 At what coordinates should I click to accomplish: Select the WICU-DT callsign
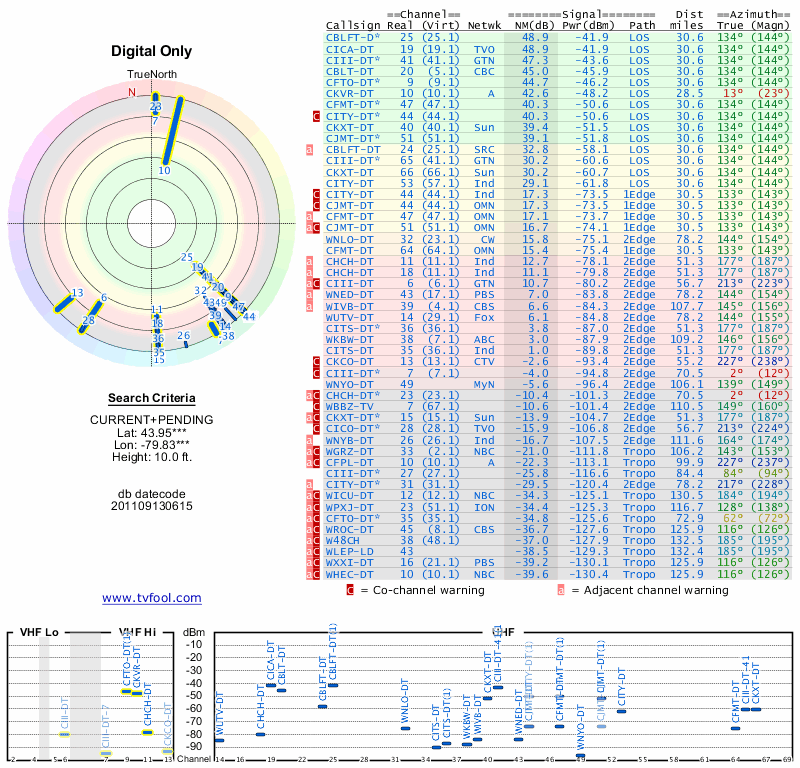click(350, 496)
